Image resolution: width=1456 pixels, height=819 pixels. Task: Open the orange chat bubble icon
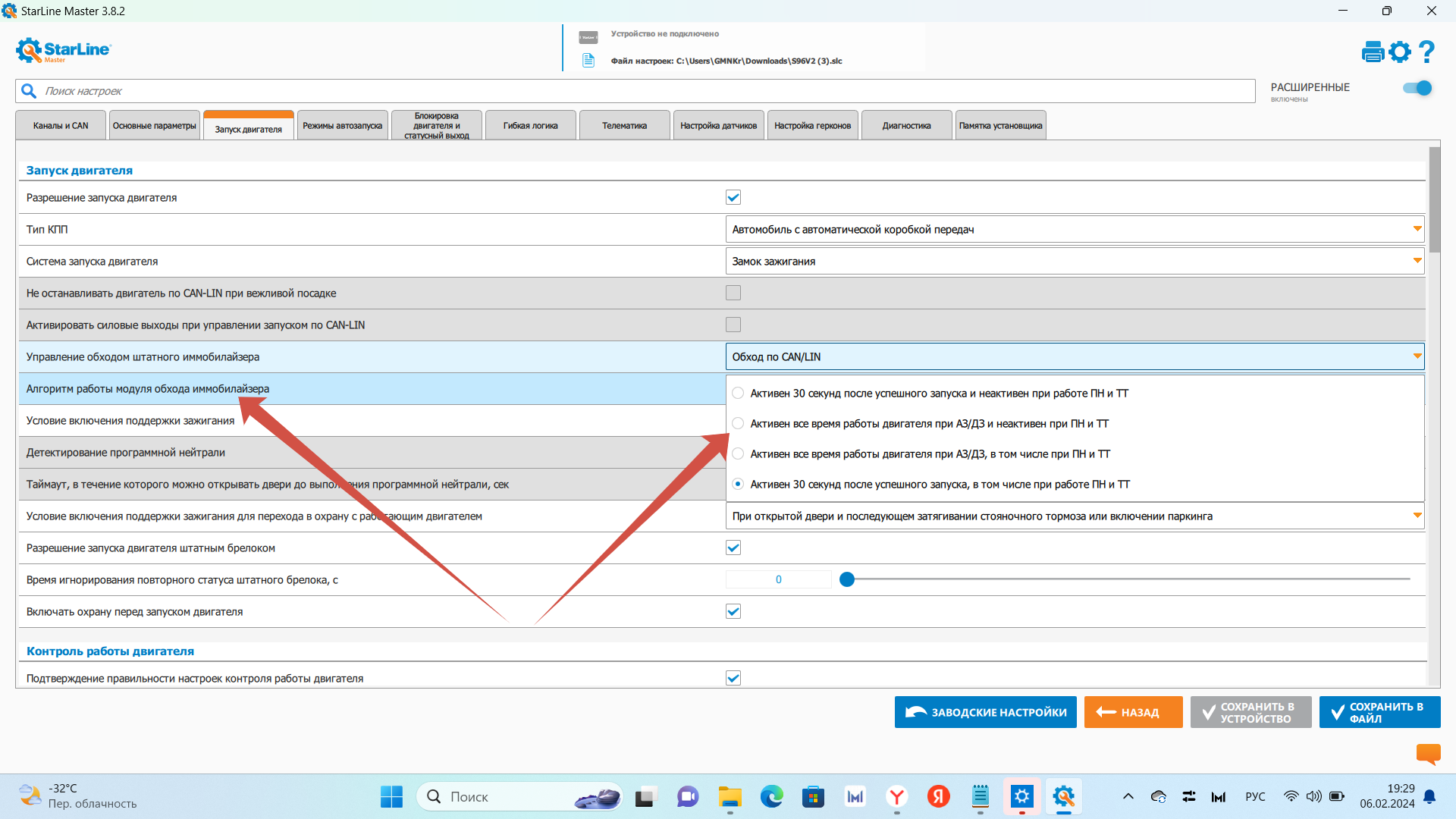click(x=1428, y=753)
